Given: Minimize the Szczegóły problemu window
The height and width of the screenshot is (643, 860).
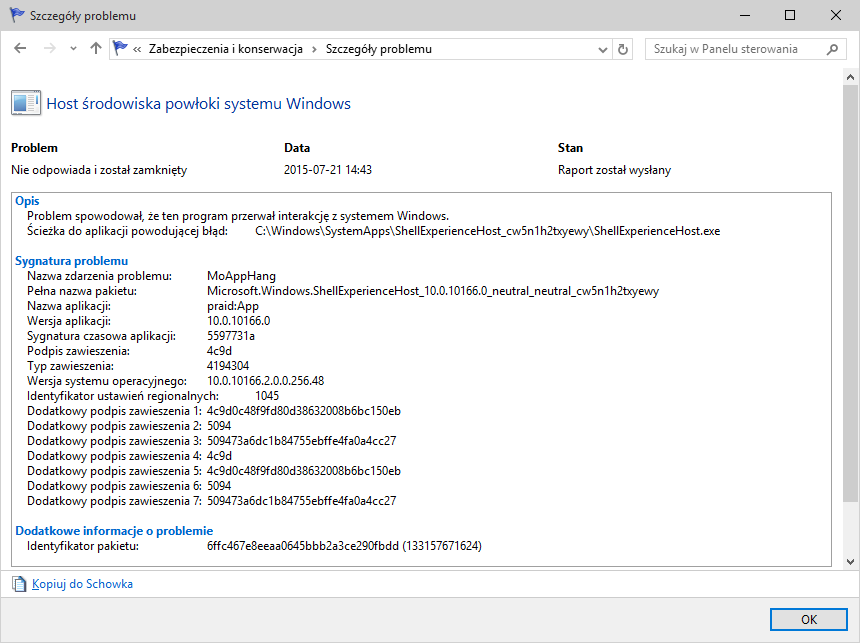Looking at the screenshot, I should point(745,15).
